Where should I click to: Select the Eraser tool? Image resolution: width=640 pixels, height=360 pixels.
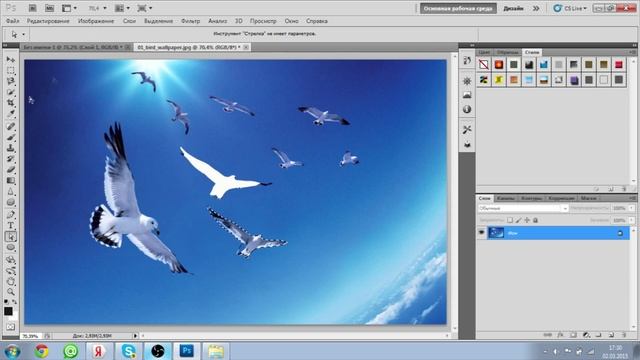(11, 169)
